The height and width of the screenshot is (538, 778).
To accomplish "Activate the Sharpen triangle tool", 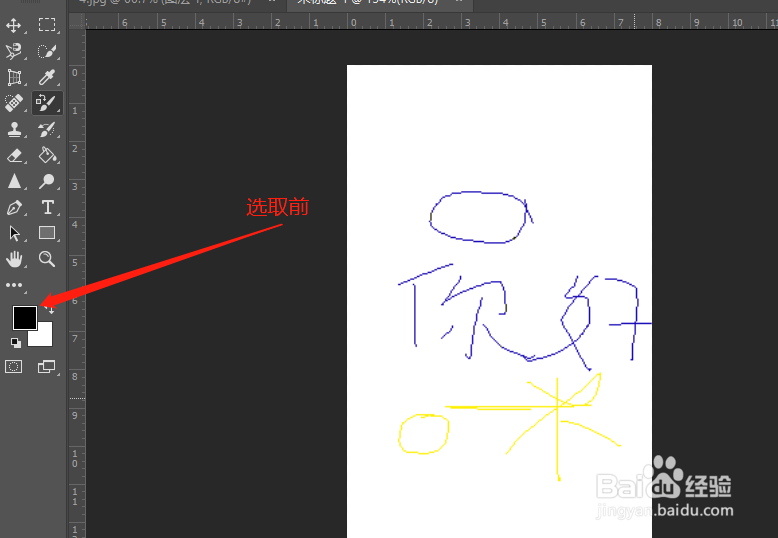I will [x=14, y=181].
